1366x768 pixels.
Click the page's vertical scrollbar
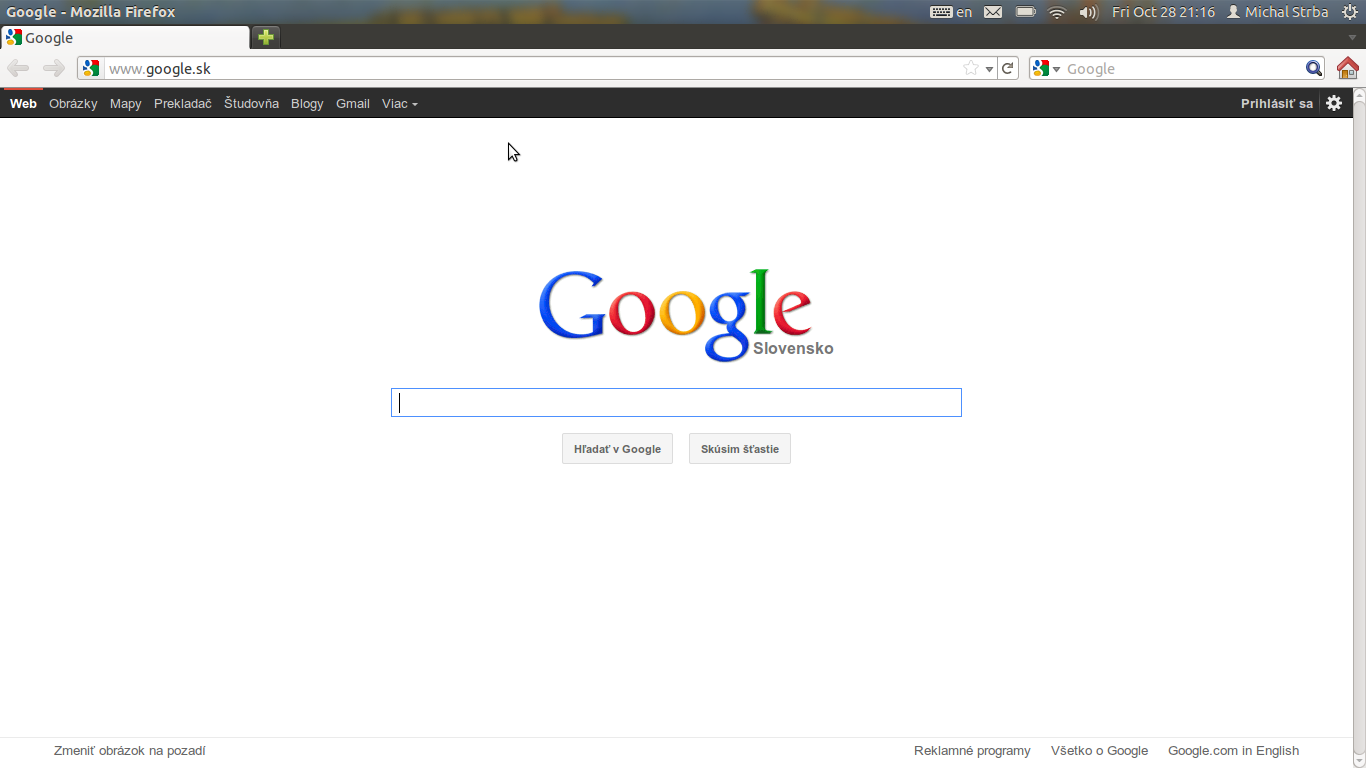pos(1359,428)
